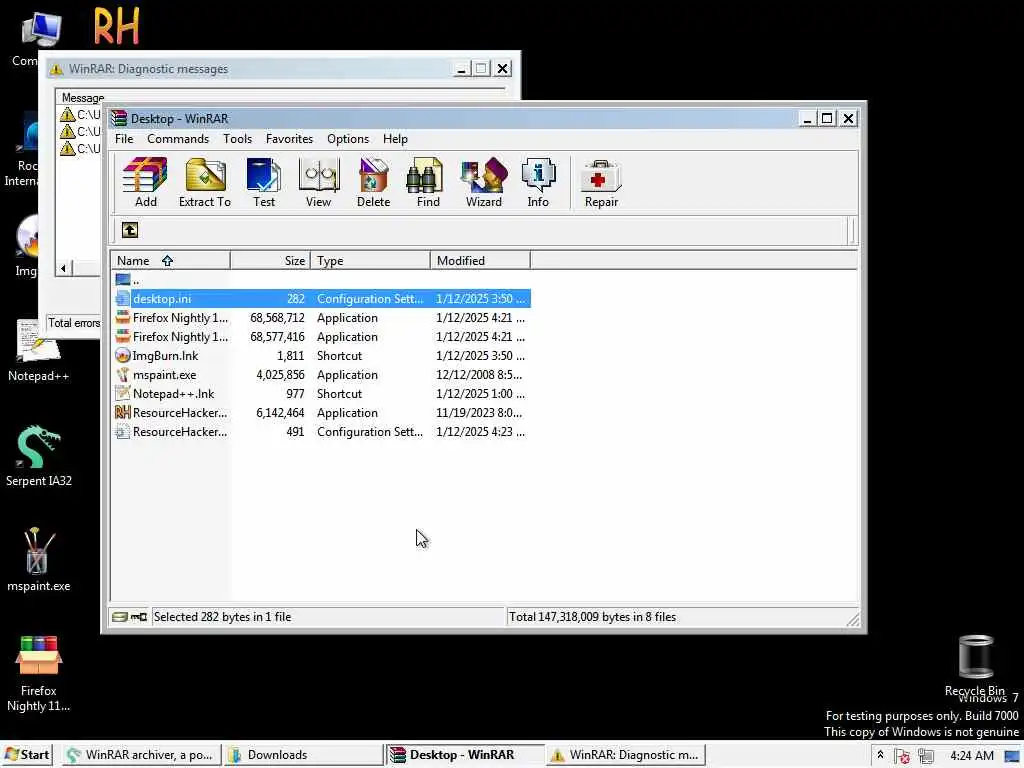
Task: Click the Add toolbar icon in WinRAR
Action: (145, 182)
